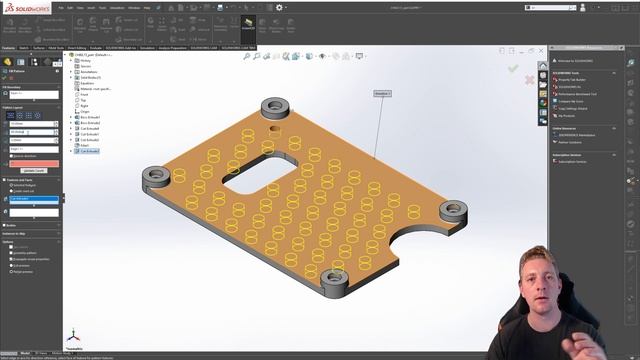Screen dimensions: 640x360
Task: Open the Design Library tab in task pane
Action: pos(543,76)
